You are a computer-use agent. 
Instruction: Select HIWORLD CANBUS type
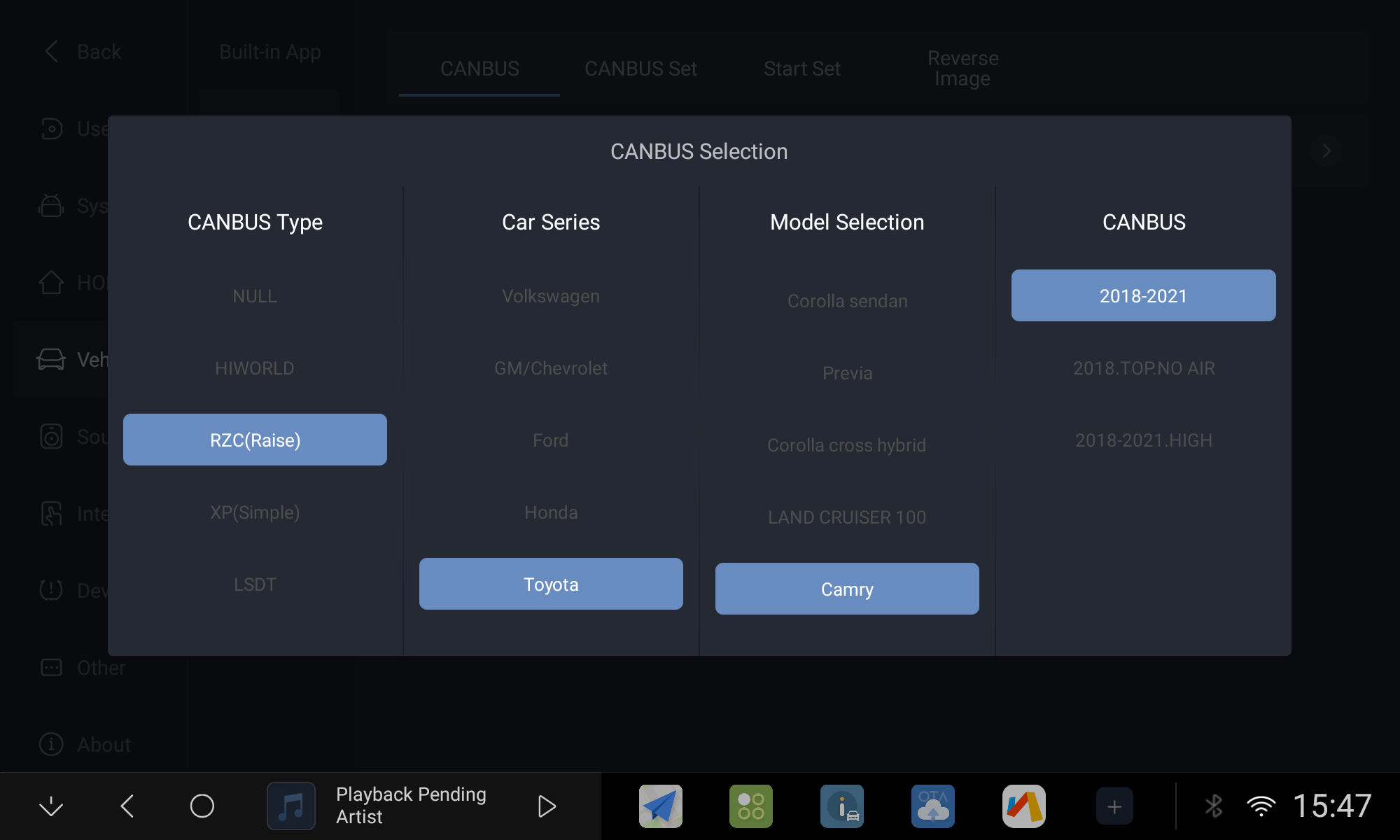coord(255,368)
